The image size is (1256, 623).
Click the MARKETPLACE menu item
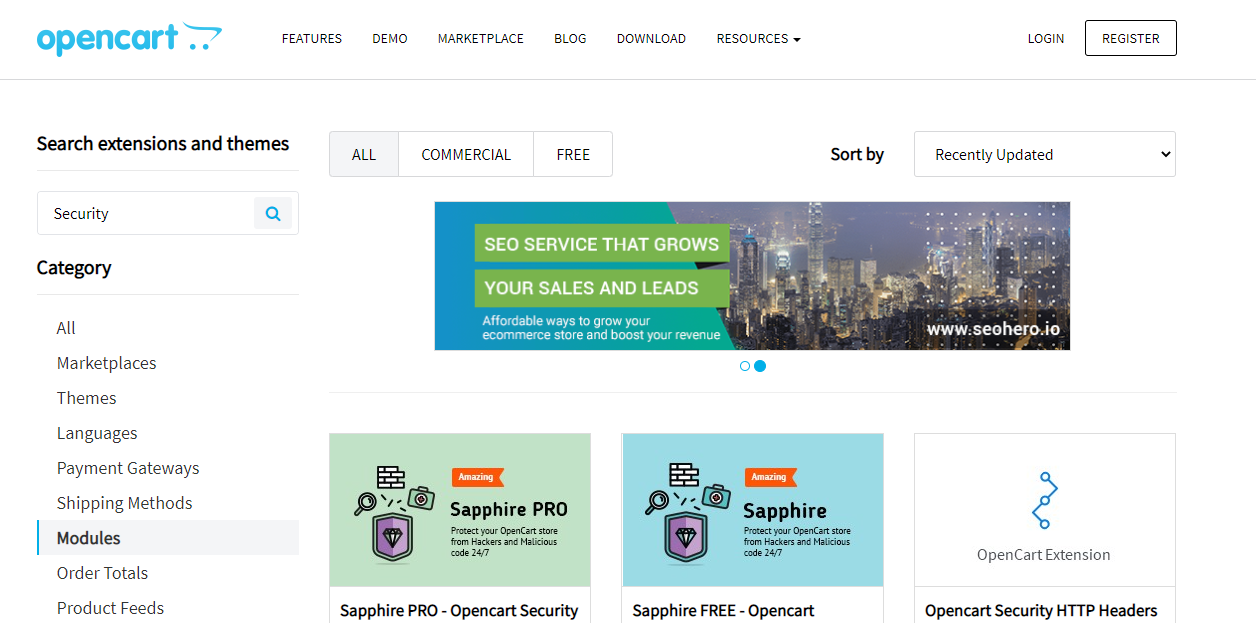[x=480, y=38]
